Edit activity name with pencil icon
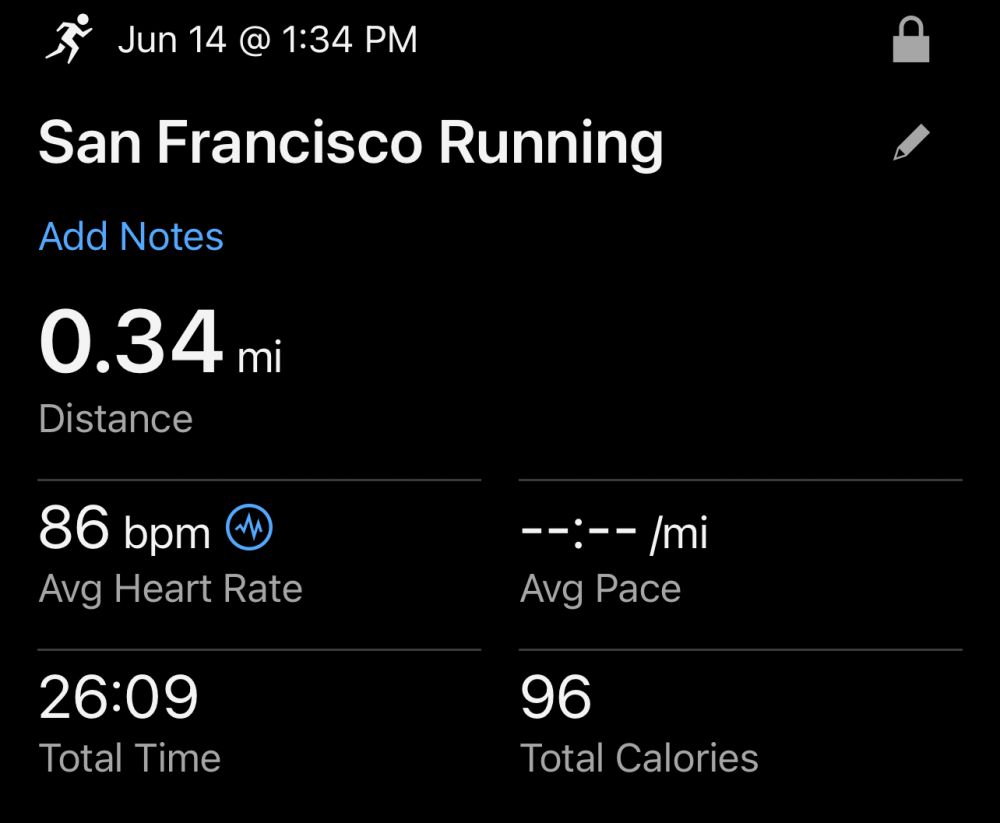 point(910,144)
